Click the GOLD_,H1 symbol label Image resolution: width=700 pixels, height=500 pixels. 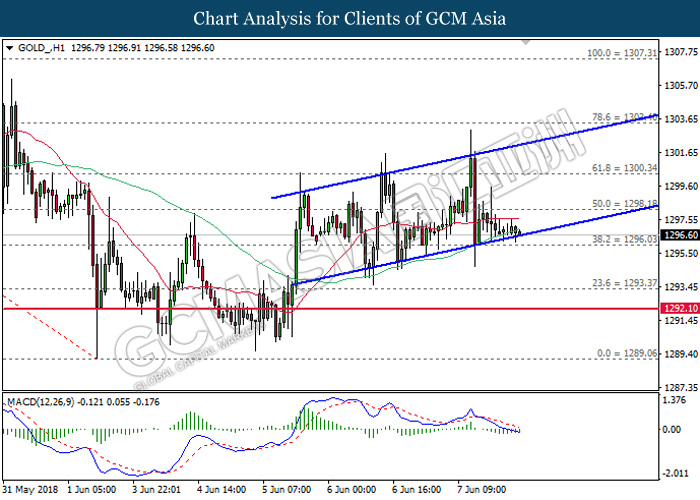(x=37, y=47)
